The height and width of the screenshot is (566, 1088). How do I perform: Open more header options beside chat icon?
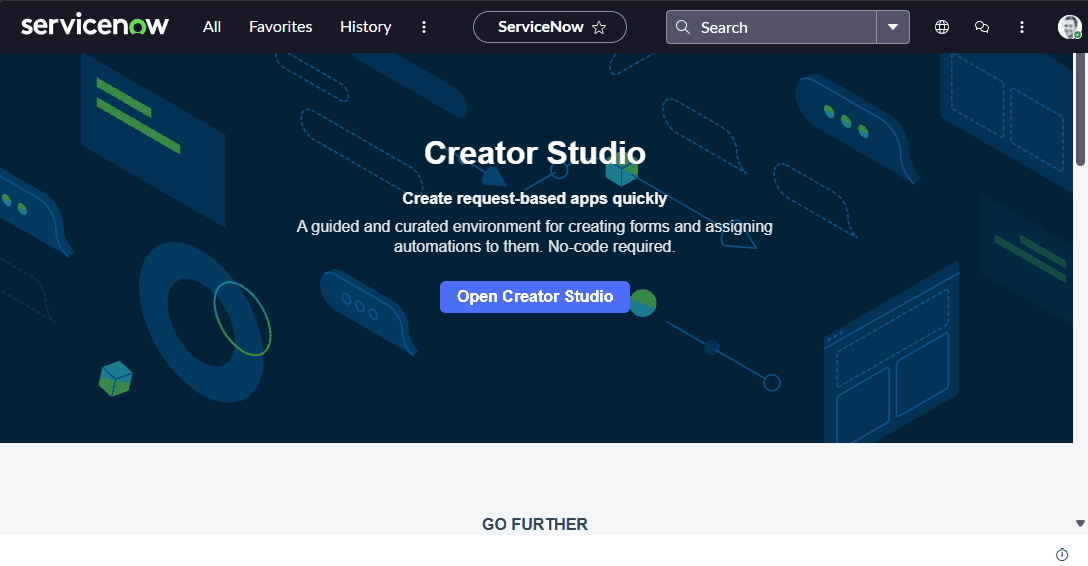pyautogui.click(x=1021, y=27)
